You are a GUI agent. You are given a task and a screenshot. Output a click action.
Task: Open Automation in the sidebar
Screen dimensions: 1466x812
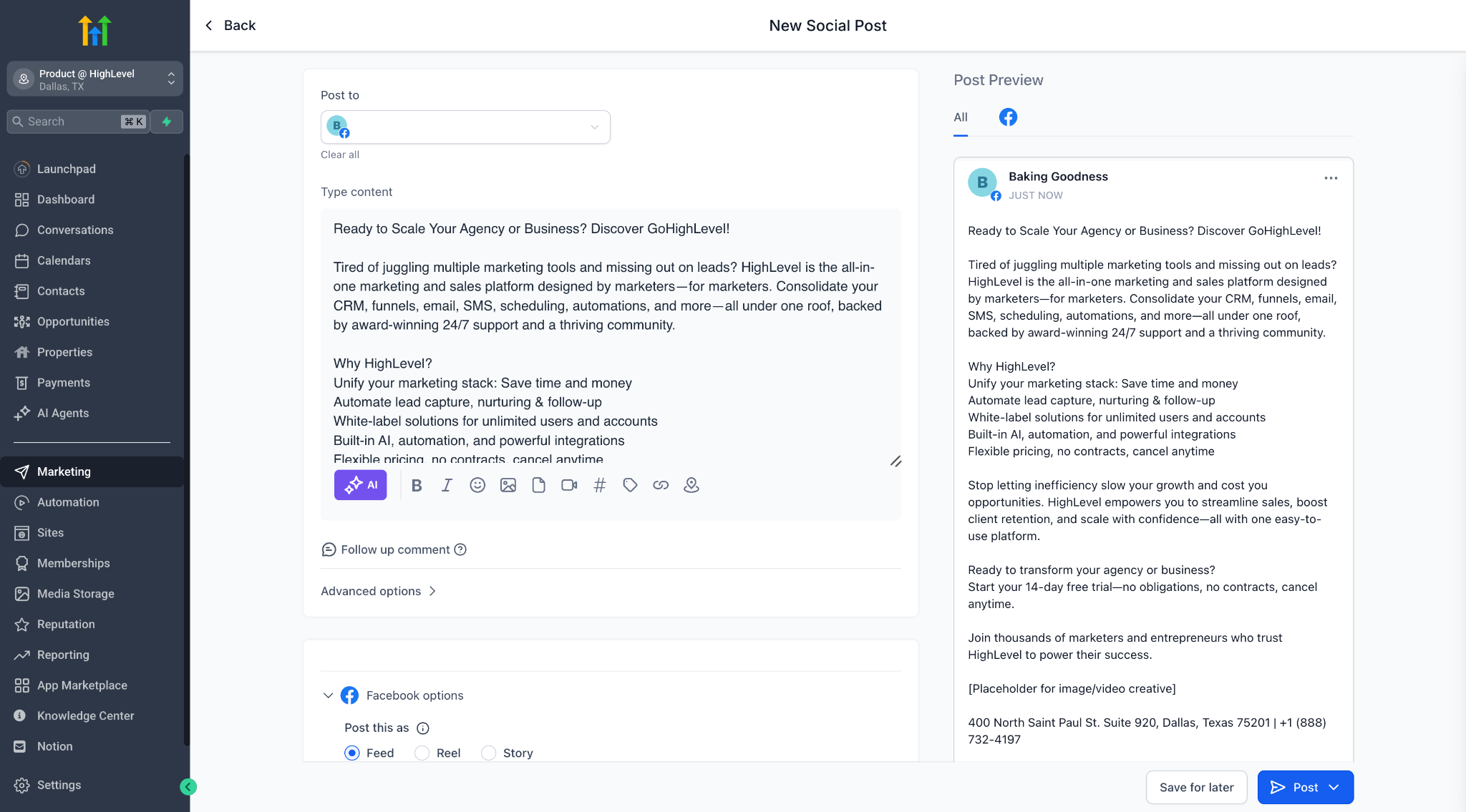(x=68, y=502)
